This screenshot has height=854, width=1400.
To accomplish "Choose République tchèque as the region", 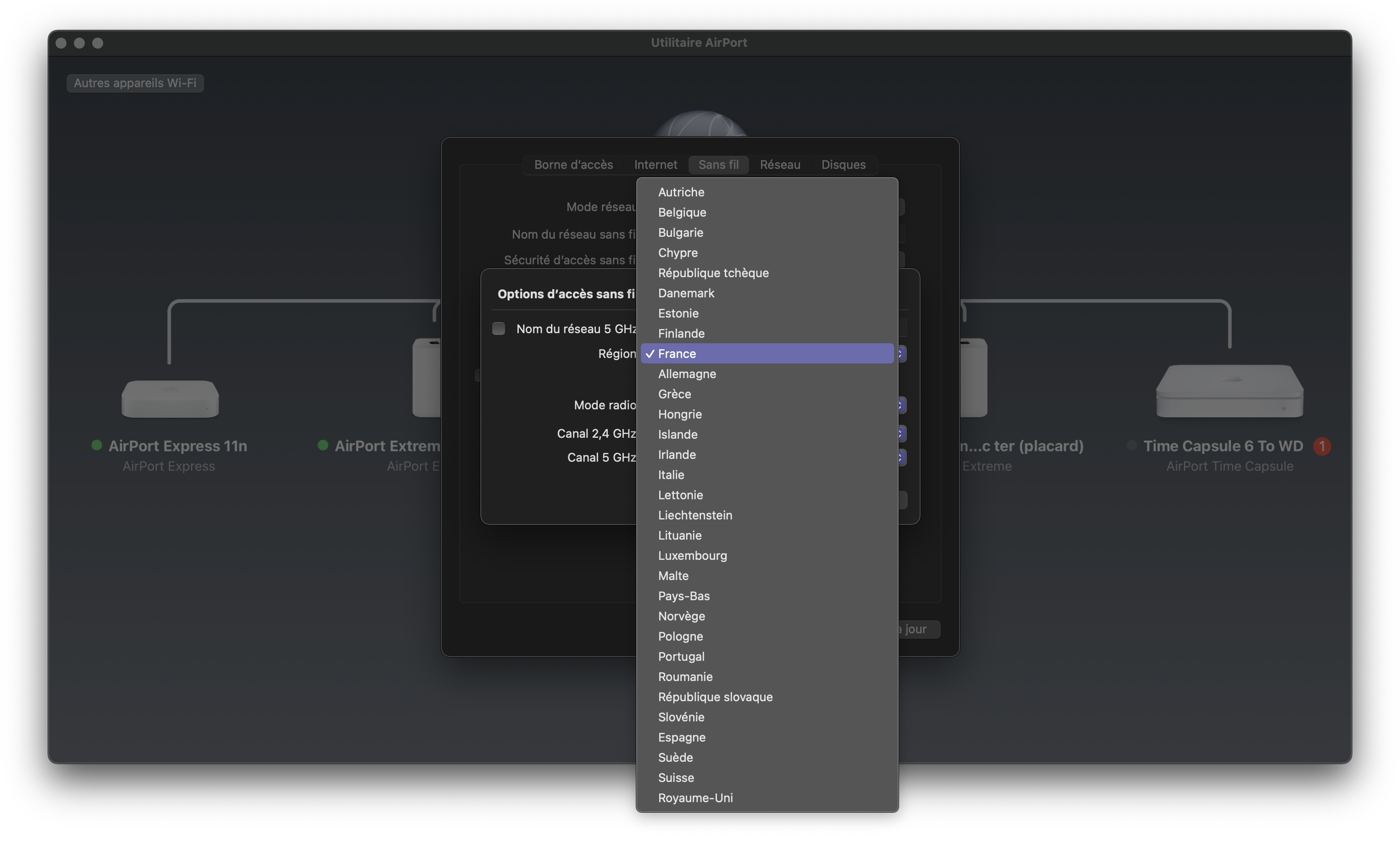I will tap(767, 273).
